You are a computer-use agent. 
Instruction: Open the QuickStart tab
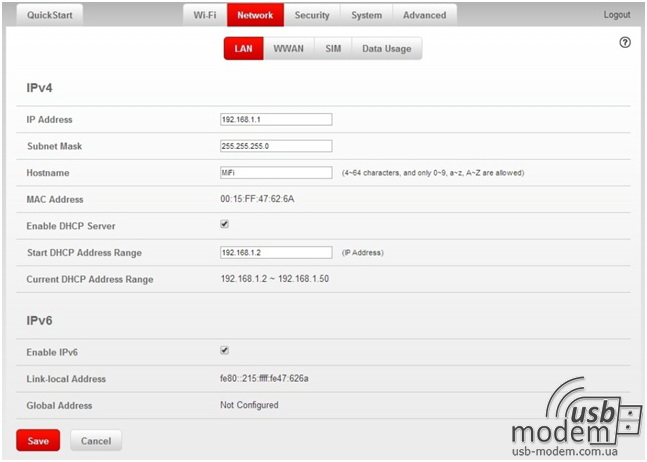coord(50,15)
